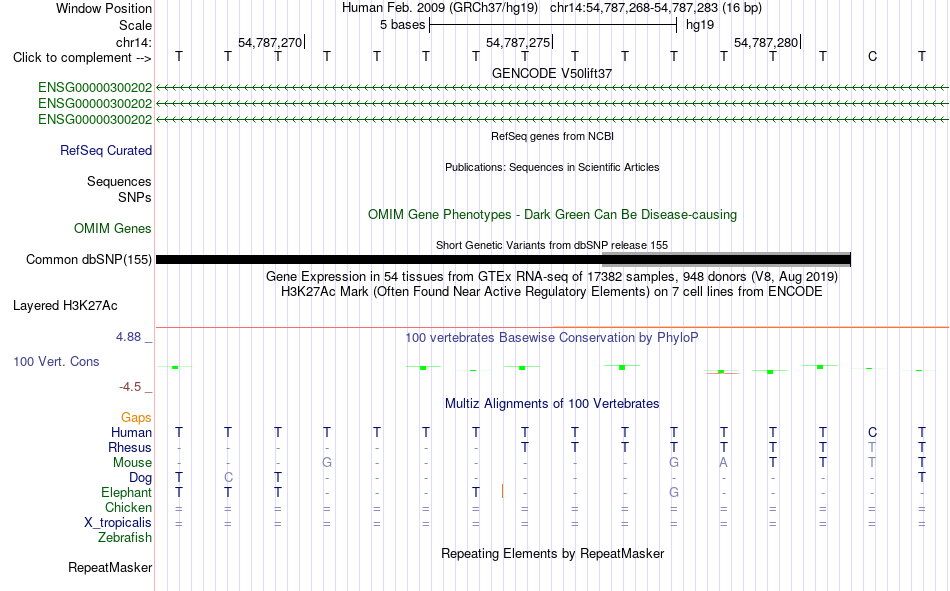Click 'Repeating Elements by RepeatMasker' title
Screen dimensions: 950x591
click(553, 553)
